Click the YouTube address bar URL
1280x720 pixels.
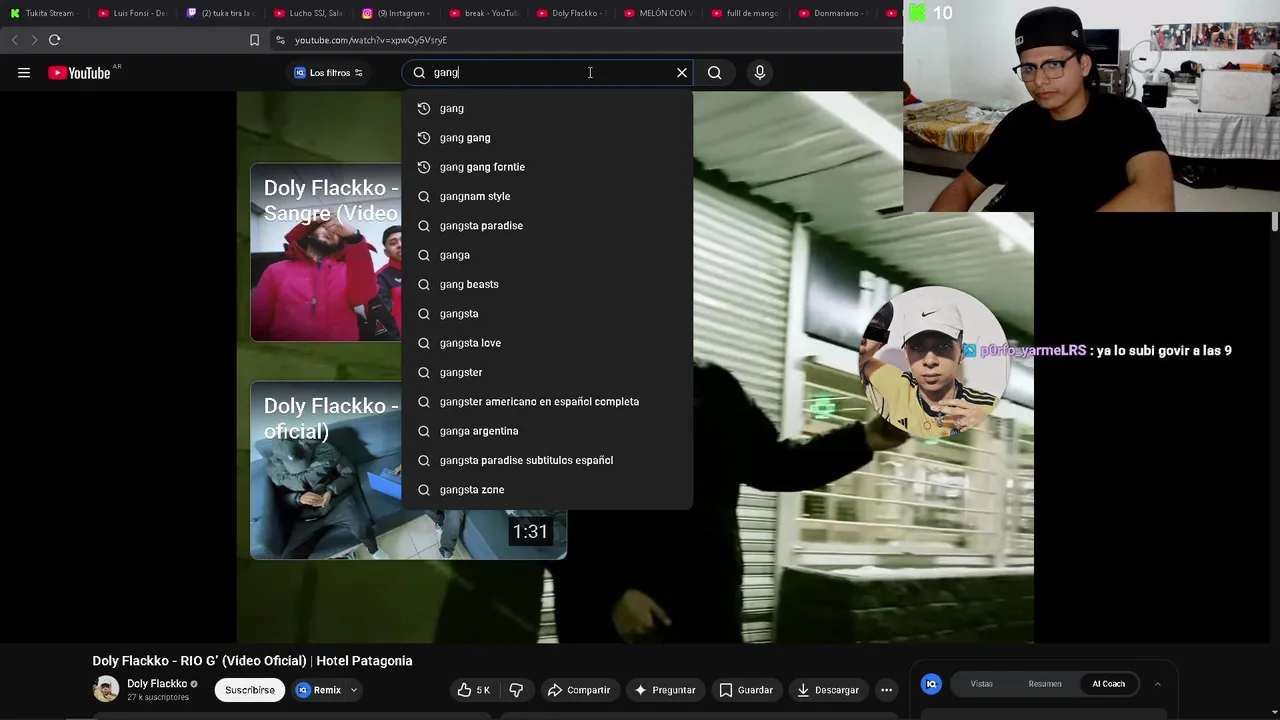pos(371,40)
